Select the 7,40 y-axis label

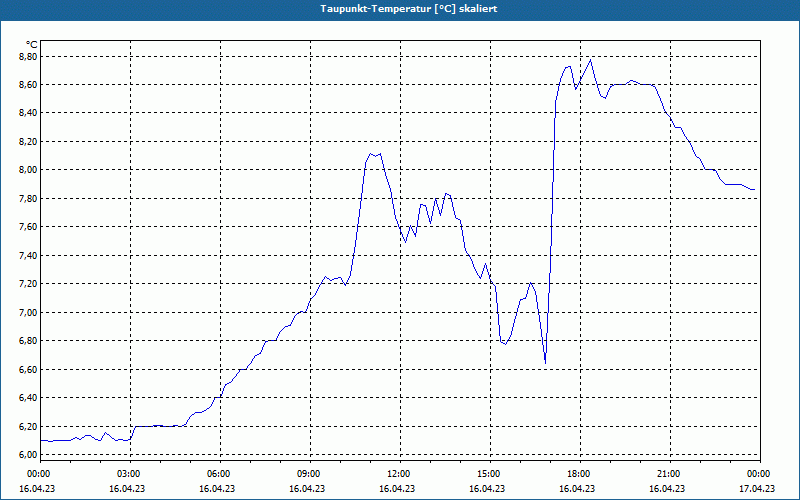click(x=28, y=255)
